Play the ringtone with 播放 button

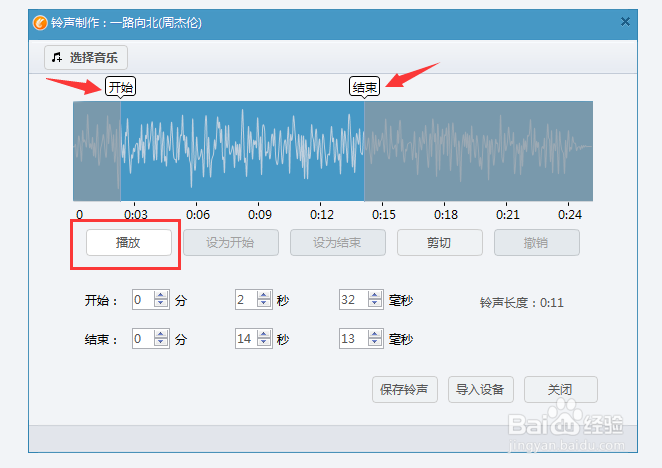tap(129, 242)
